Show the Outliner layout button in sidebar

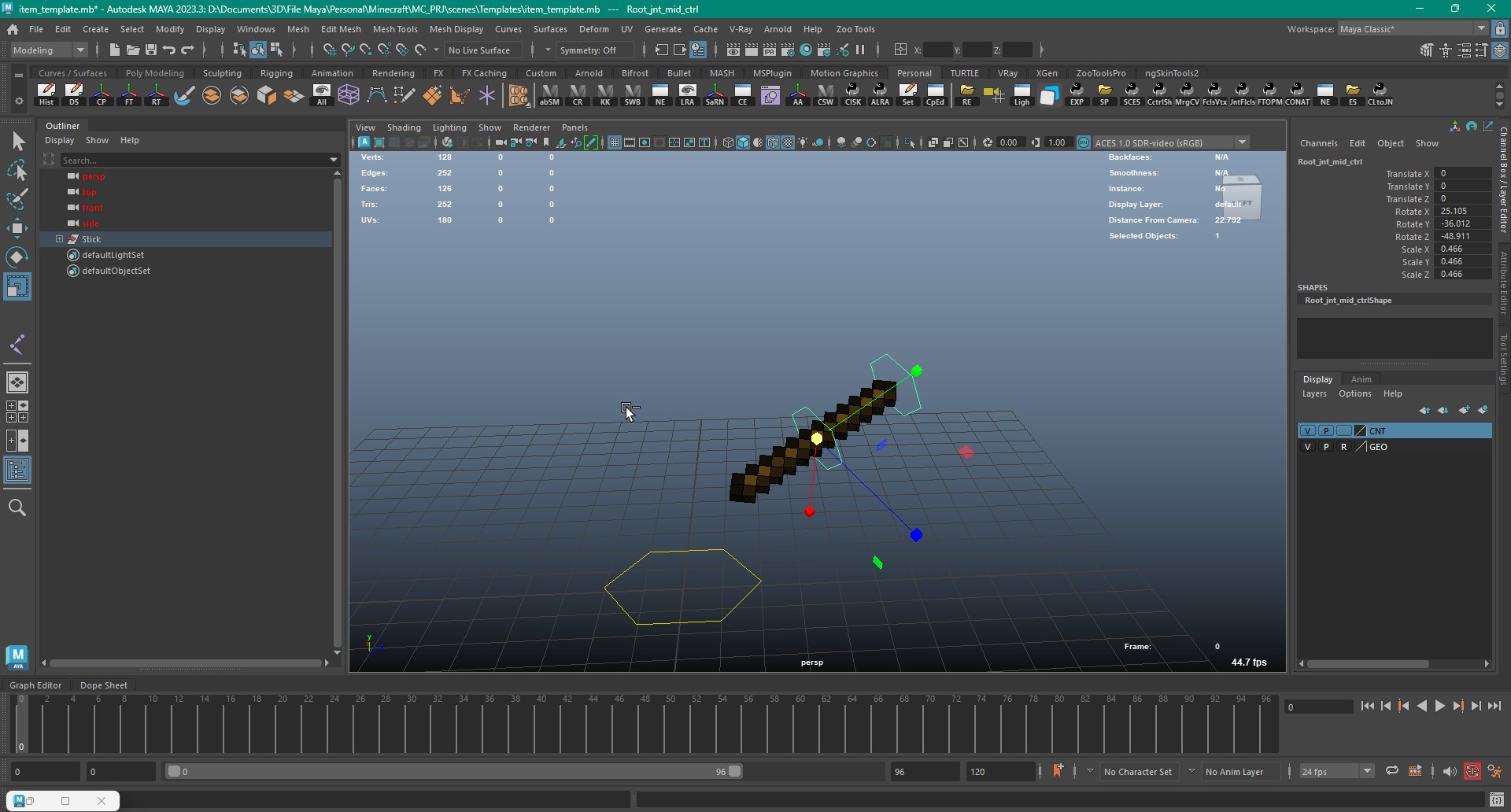tap(17, 471)
